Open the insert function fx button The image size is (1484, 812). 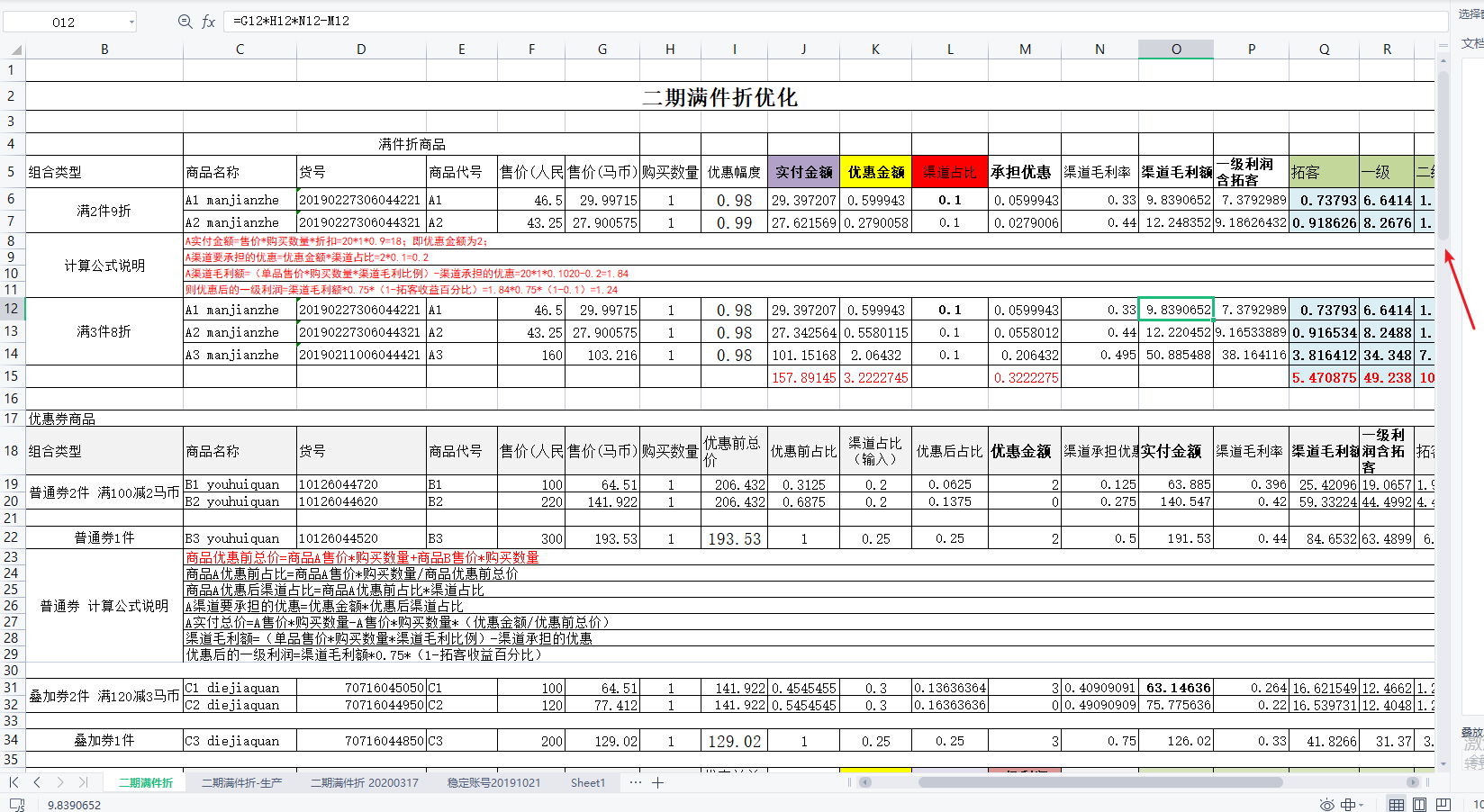point(208,22)
